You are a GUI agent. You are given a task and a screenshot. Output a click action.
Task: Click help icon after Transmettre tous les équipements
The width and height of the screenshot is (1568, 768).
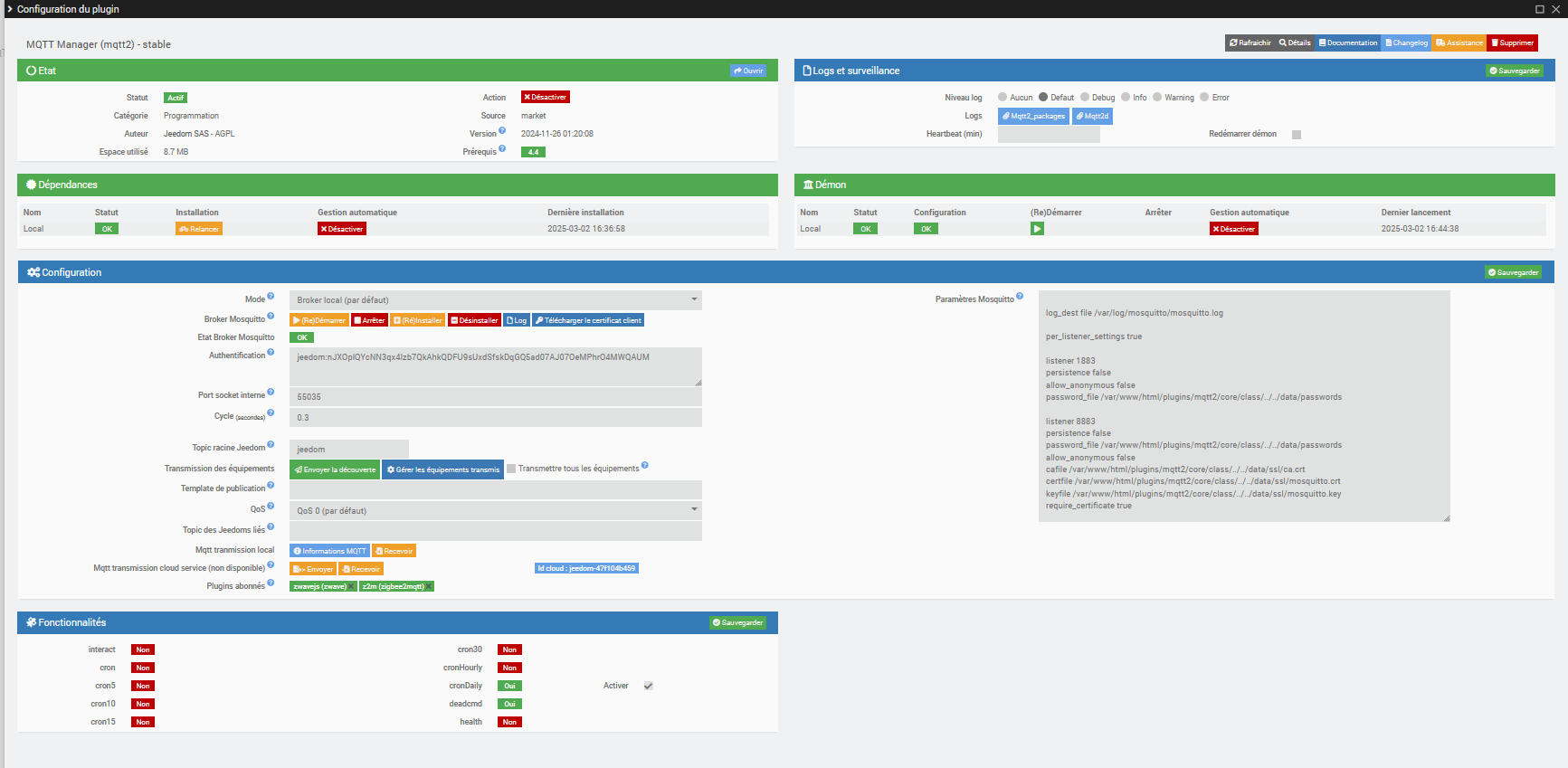[x=645, y=467]
